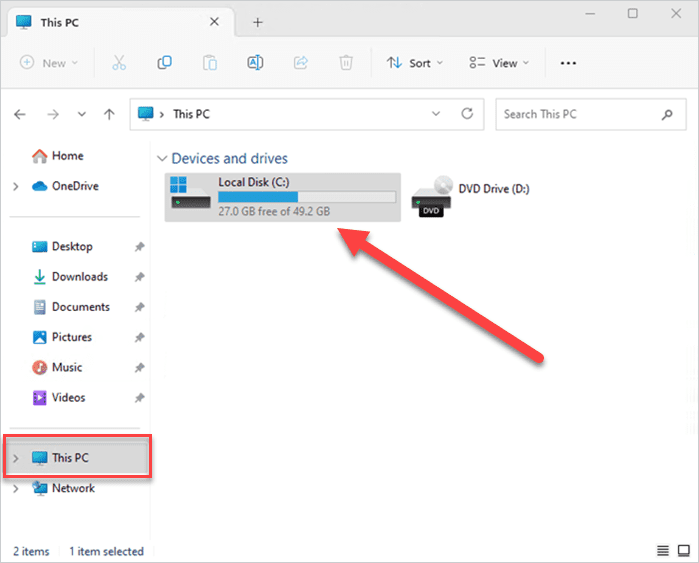Open OneDrive in the navigation pane
This screenshot has width=699, height=563.
point(66,186)
